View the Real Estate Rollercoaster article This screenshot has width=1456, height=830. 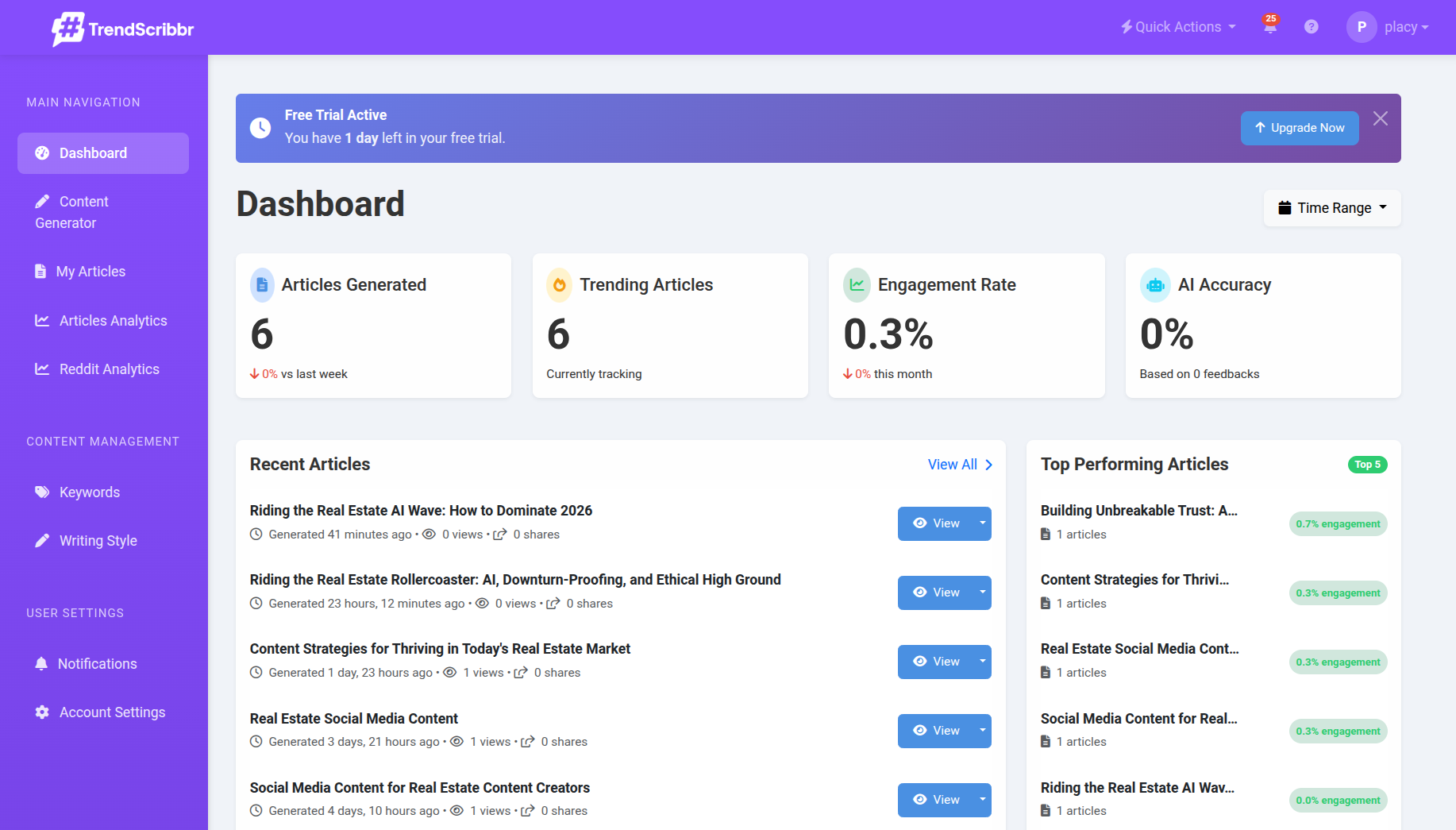[936, 593]
